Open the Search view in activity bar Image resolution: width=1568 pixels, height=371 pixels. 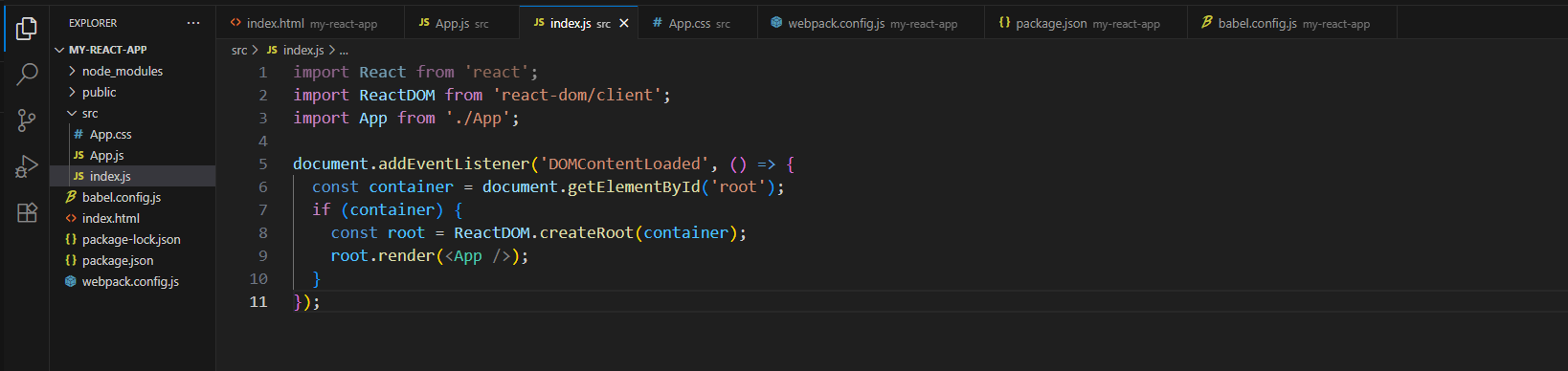click(x=27, y=74)
